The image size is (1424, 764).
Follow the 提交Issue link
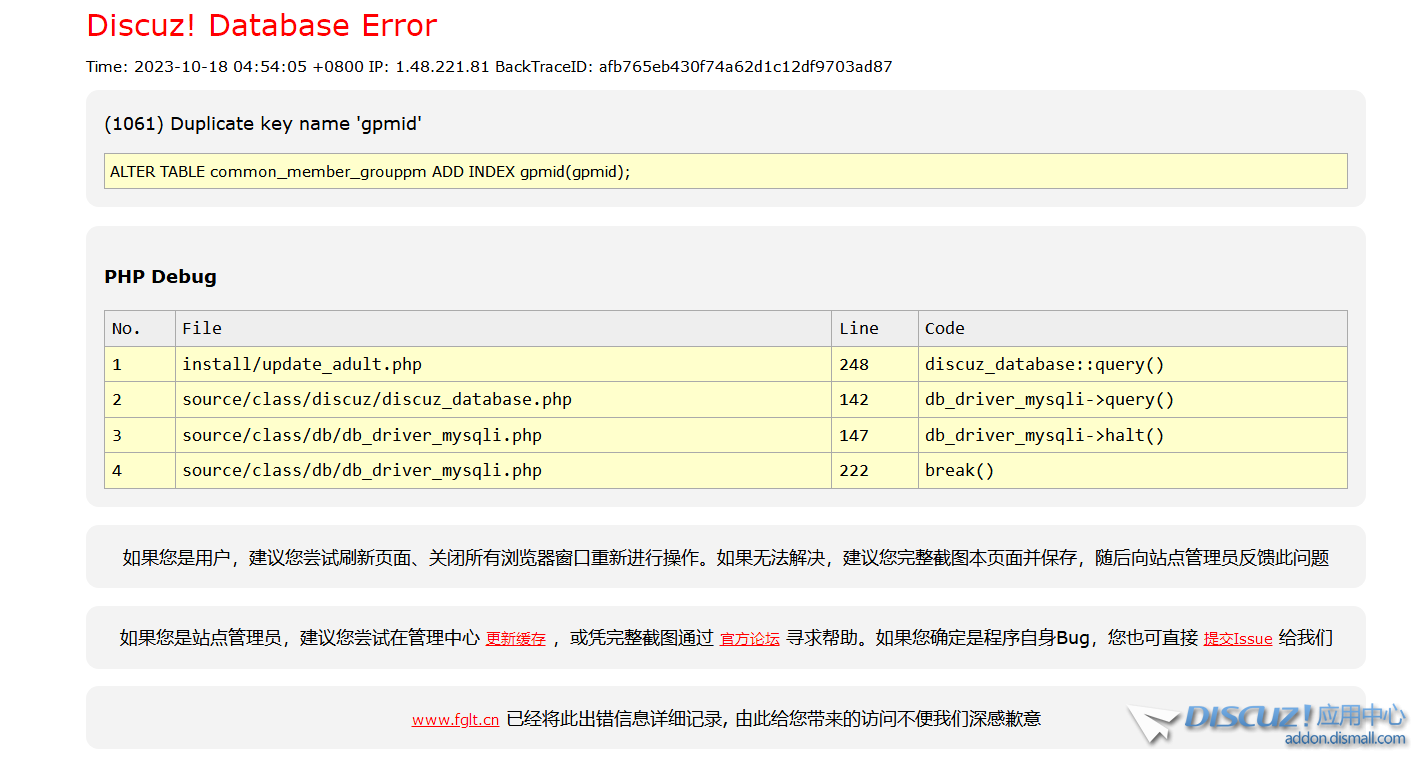1237,639
